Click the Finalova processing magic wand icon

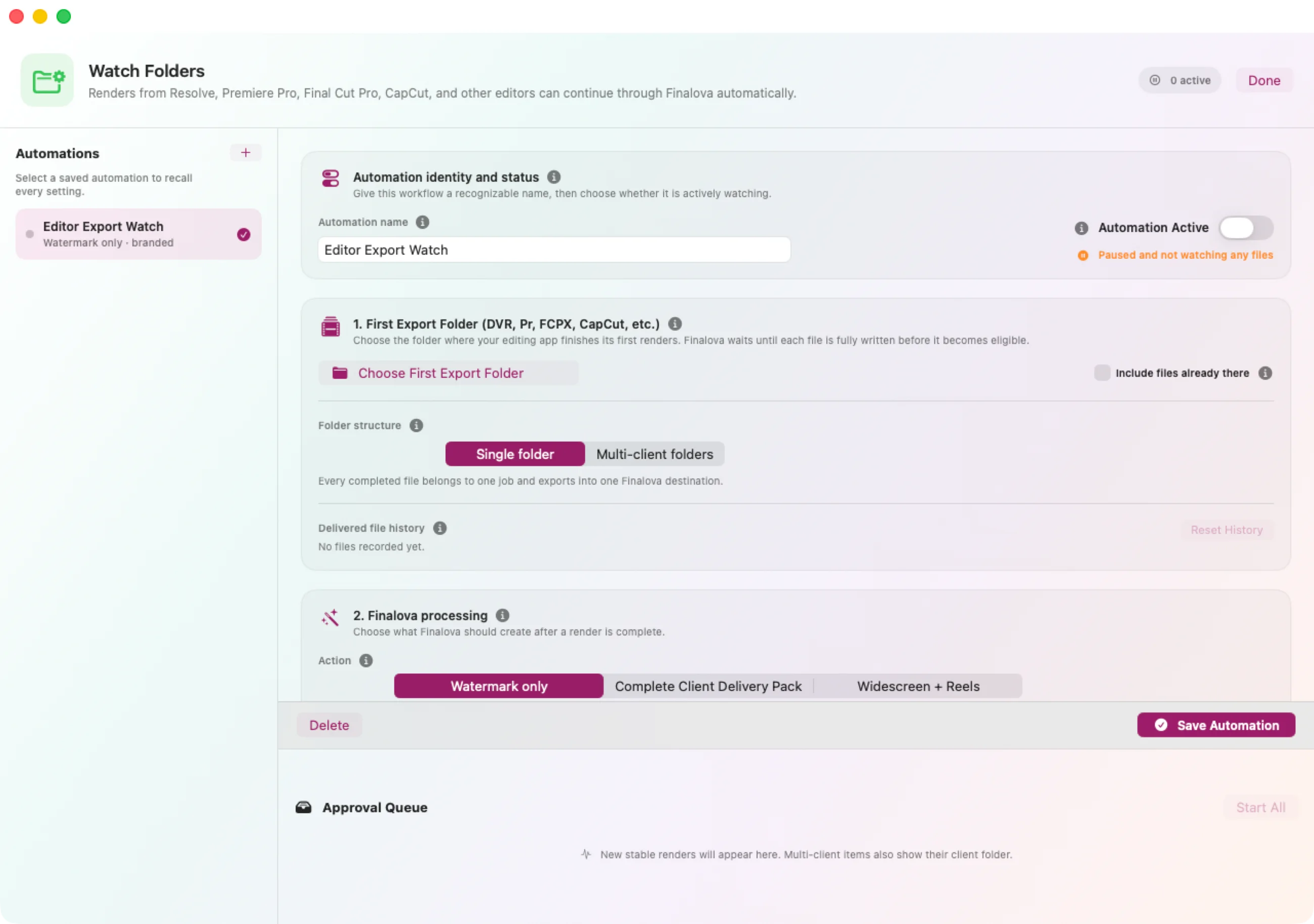(330, 618)
